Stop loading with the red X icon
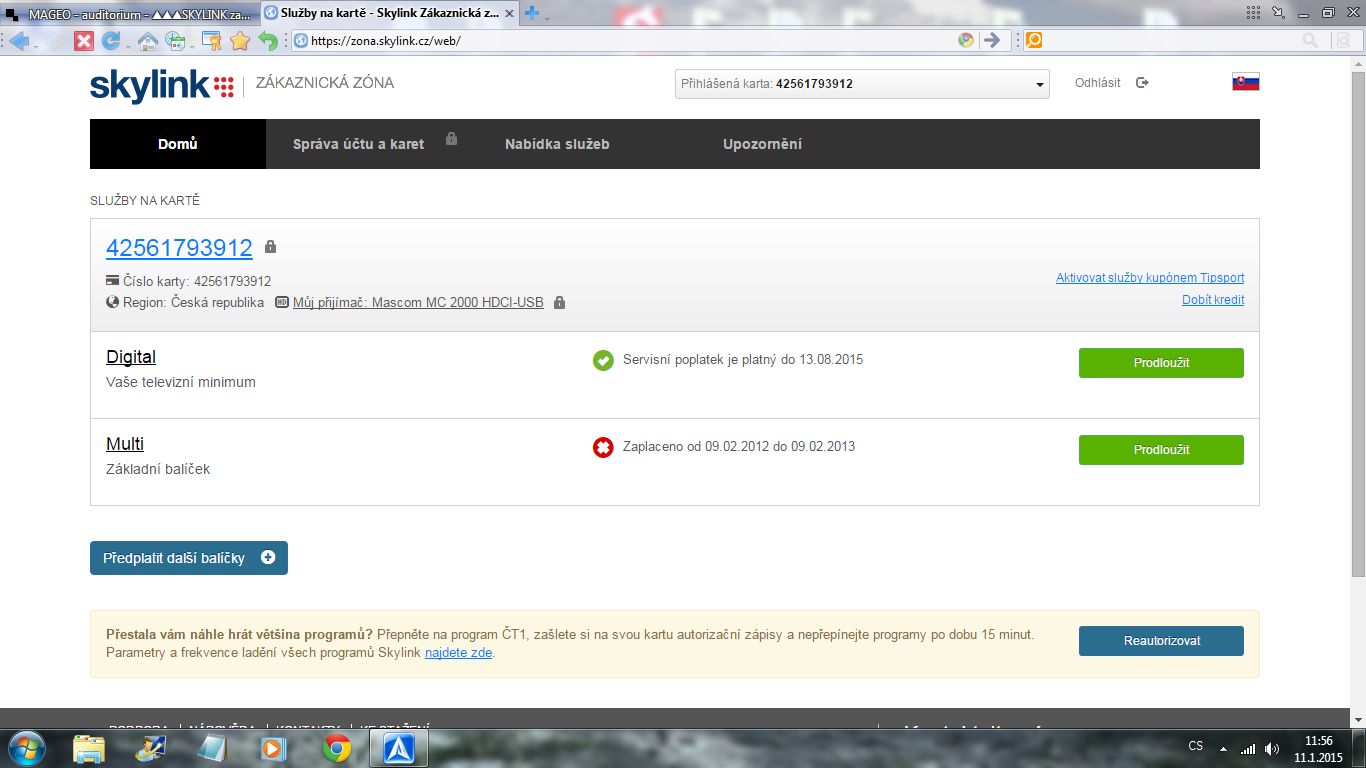 84,41
